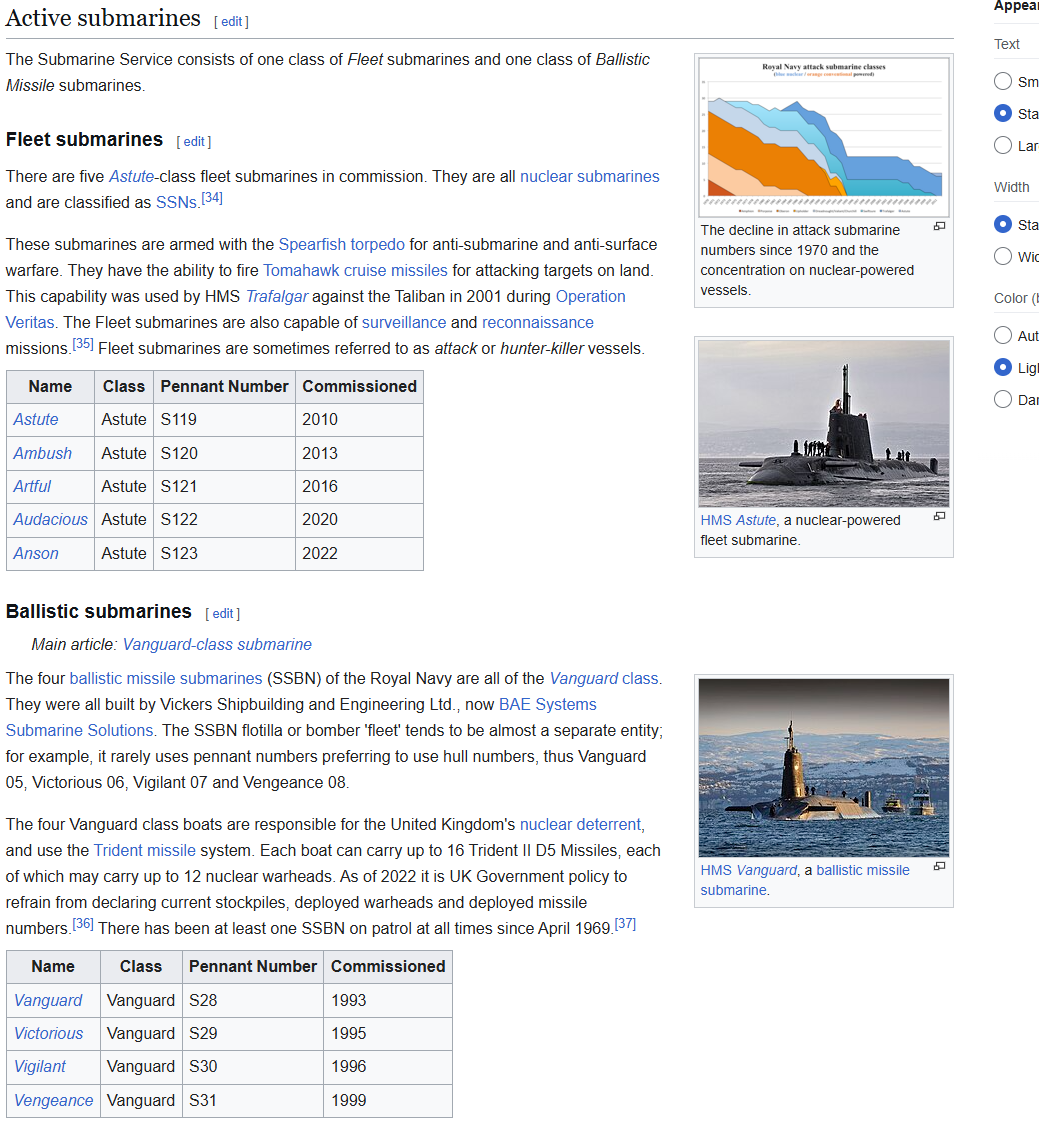Open Anson in the fleet table
This screenshot has width=1039, height=1143.
click(36, 553)
